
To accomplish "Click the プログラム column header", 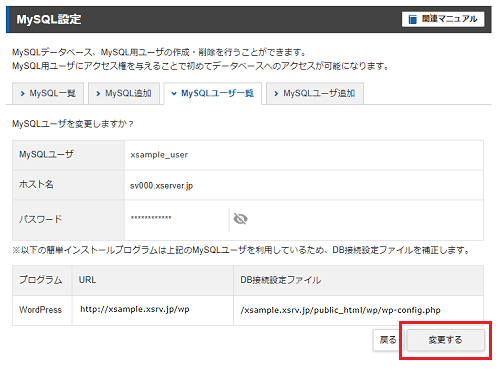I will pos(42,280).
